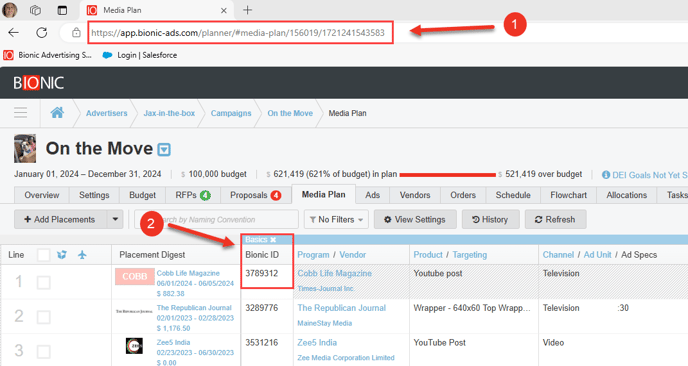Open the No Filters dropdown
Viewport: 688px width, 366px height.
(336, 219)
